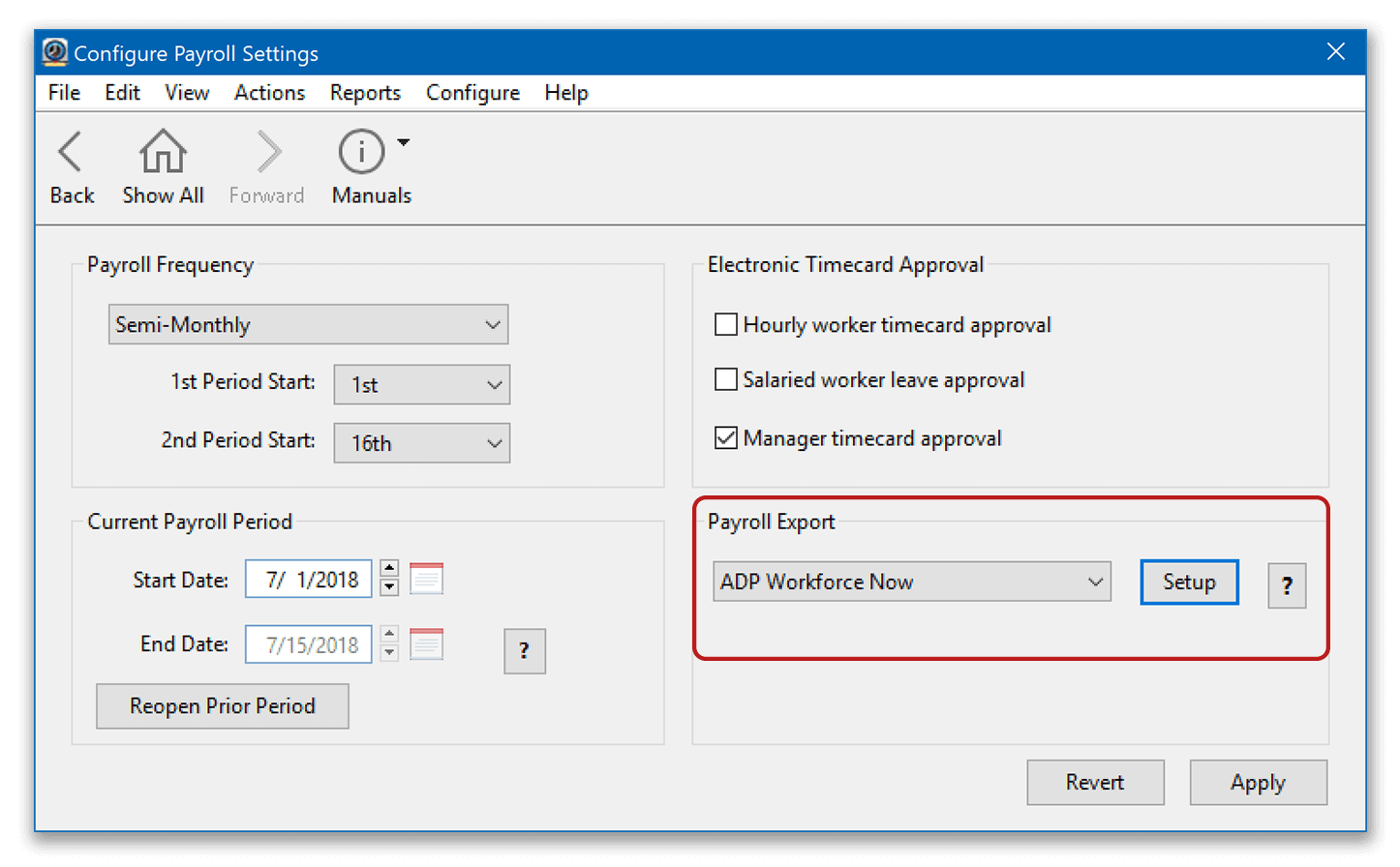
Task: Click the Show All home icon
Action: coord(163,153)
